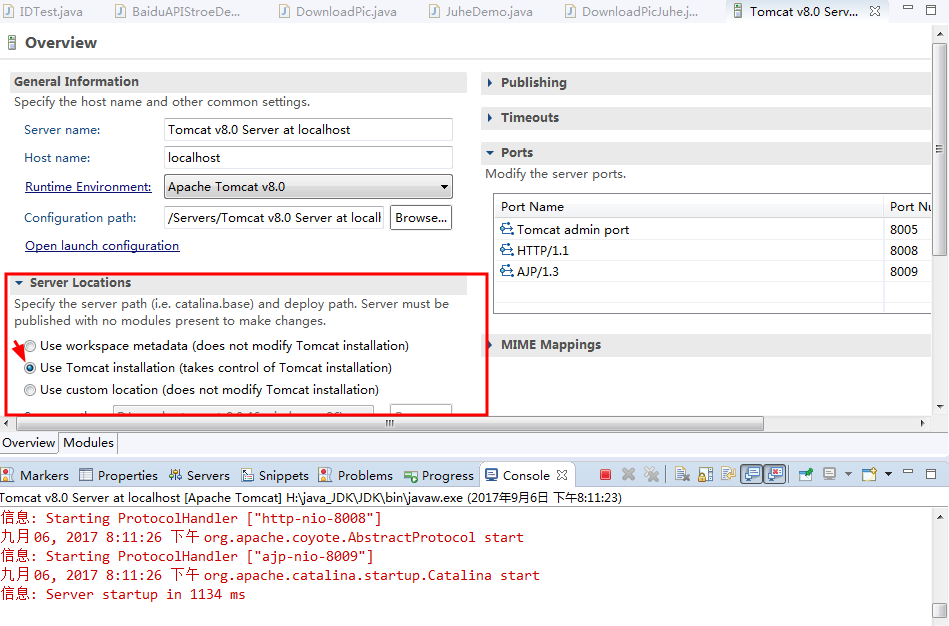Pin the current Console

click(806, 475)
